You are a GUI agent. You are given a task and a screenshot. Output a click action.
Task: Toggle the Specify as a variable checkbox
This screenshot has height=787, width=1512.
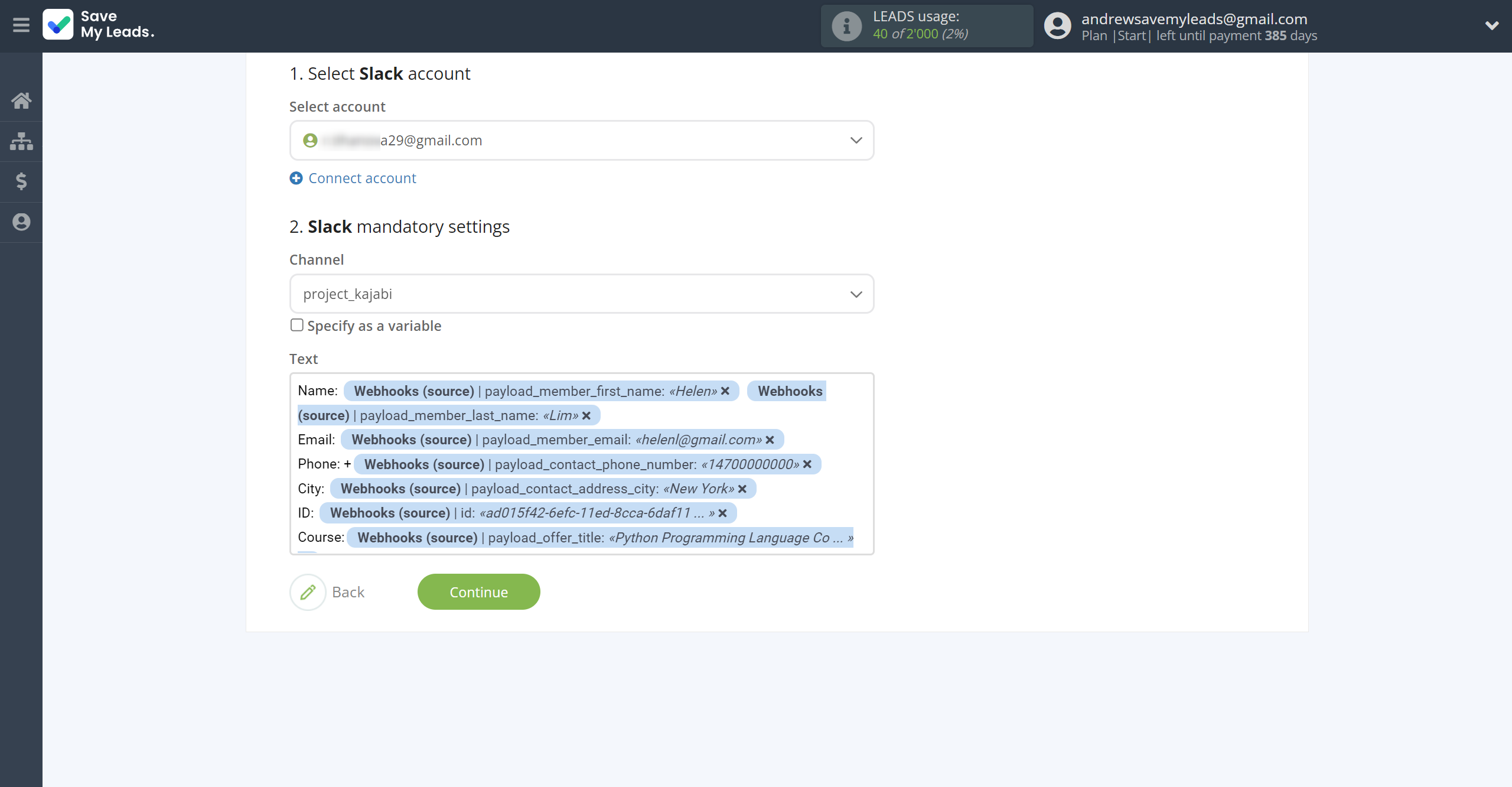click(296, 325)
